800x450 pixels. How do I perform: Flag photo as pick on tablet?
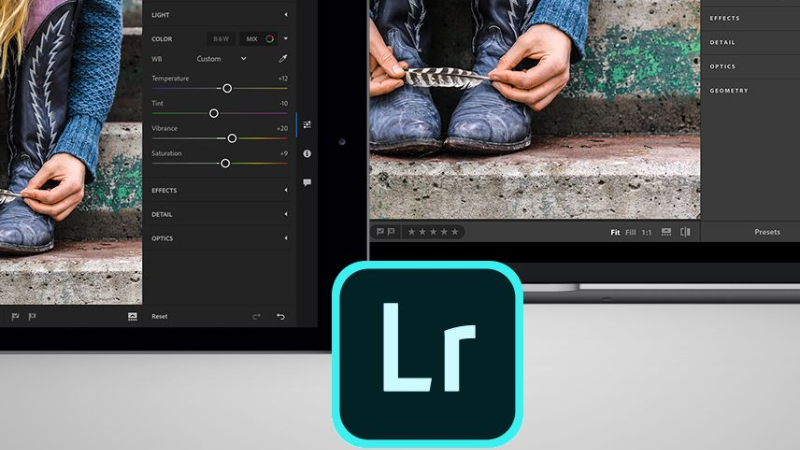click(15, 316)
